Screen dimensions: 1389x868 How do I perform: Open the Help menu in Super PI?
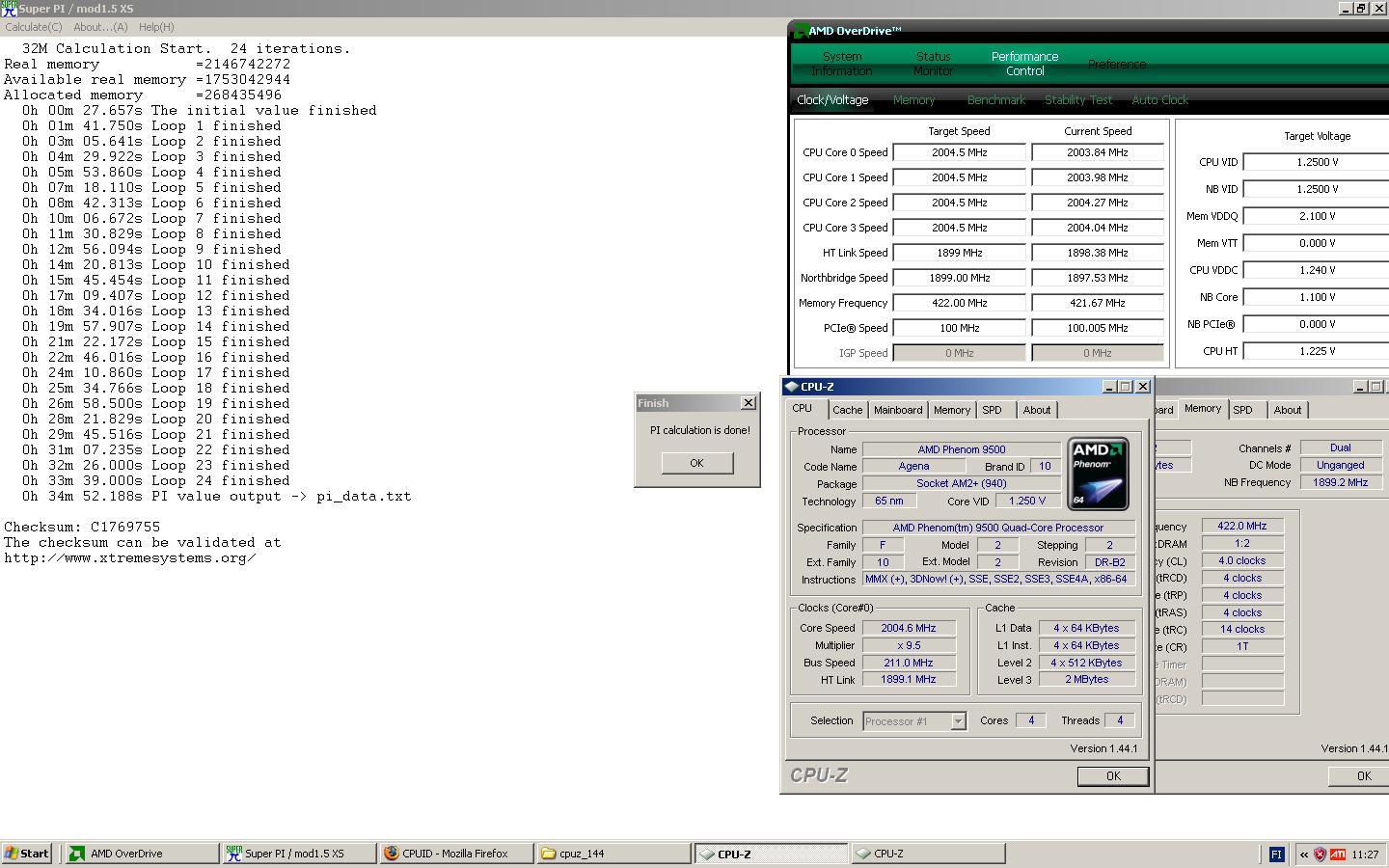coord(156,27)
